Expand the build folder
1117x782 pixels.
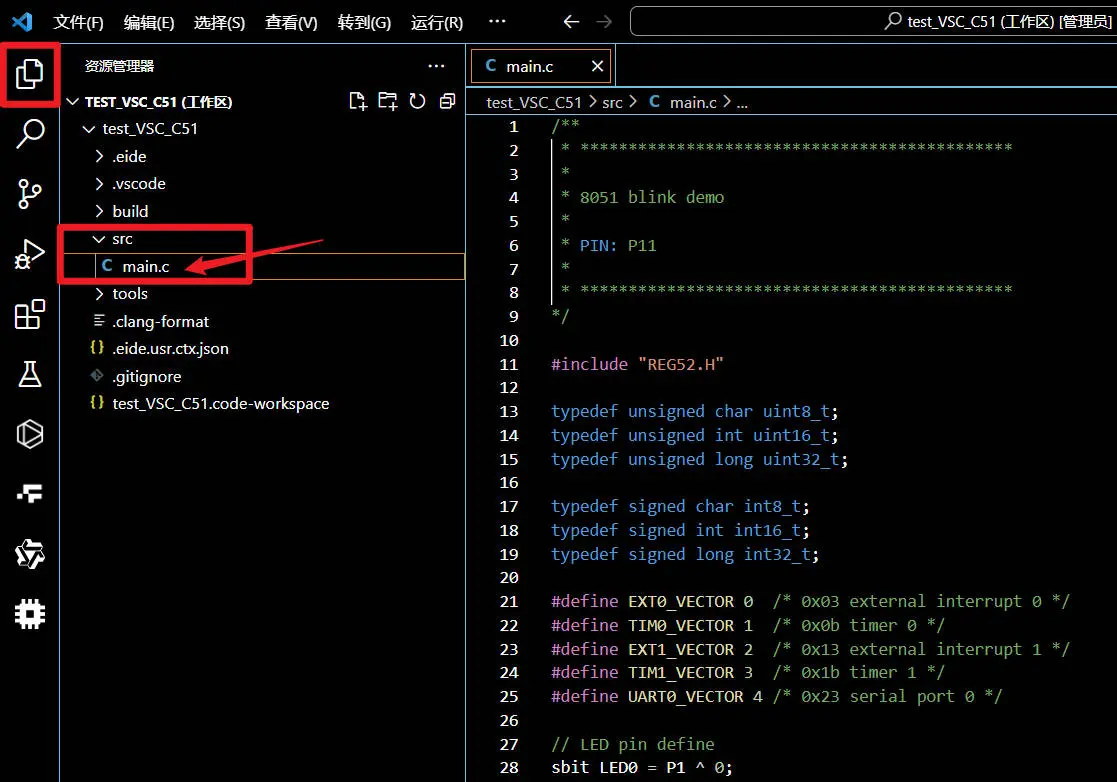[x=130, y=211]
